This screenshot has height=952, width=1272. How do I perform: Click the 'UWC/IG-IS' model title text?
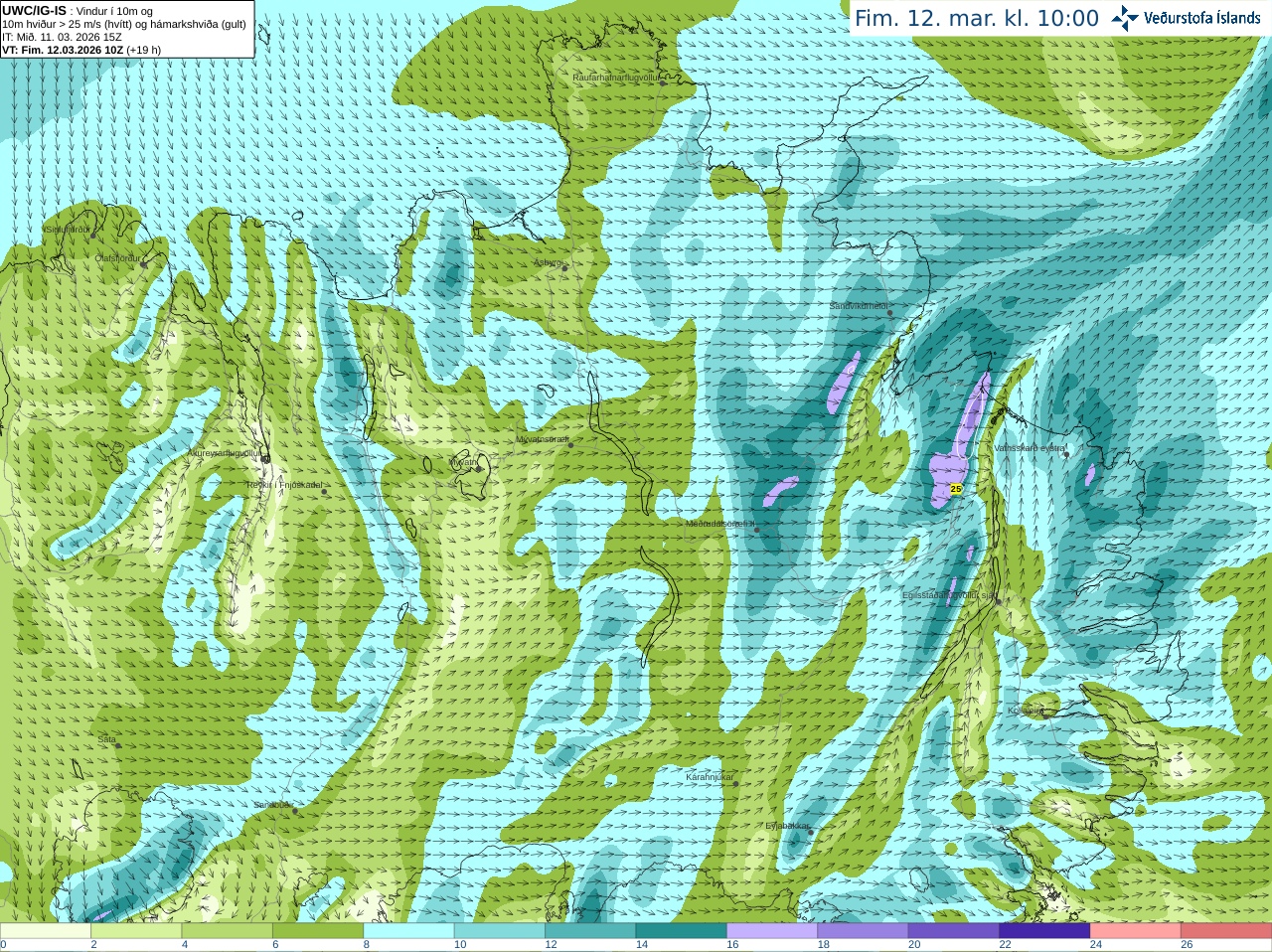(x=35, y=11)
